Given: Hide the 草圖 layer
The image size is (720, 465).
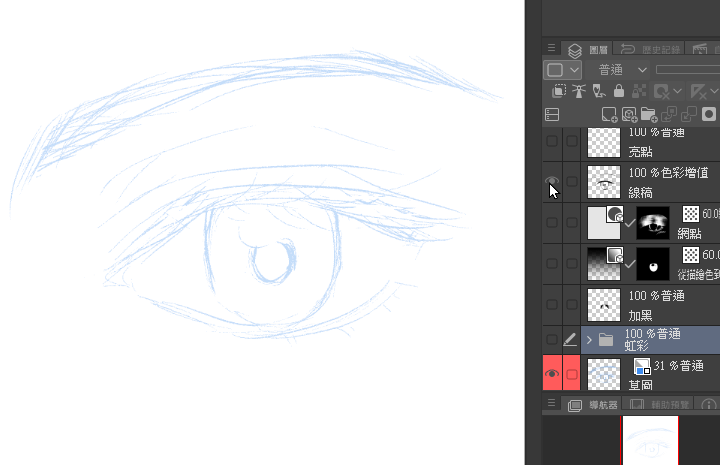Looking at the screenshot, I should (552, 374).
